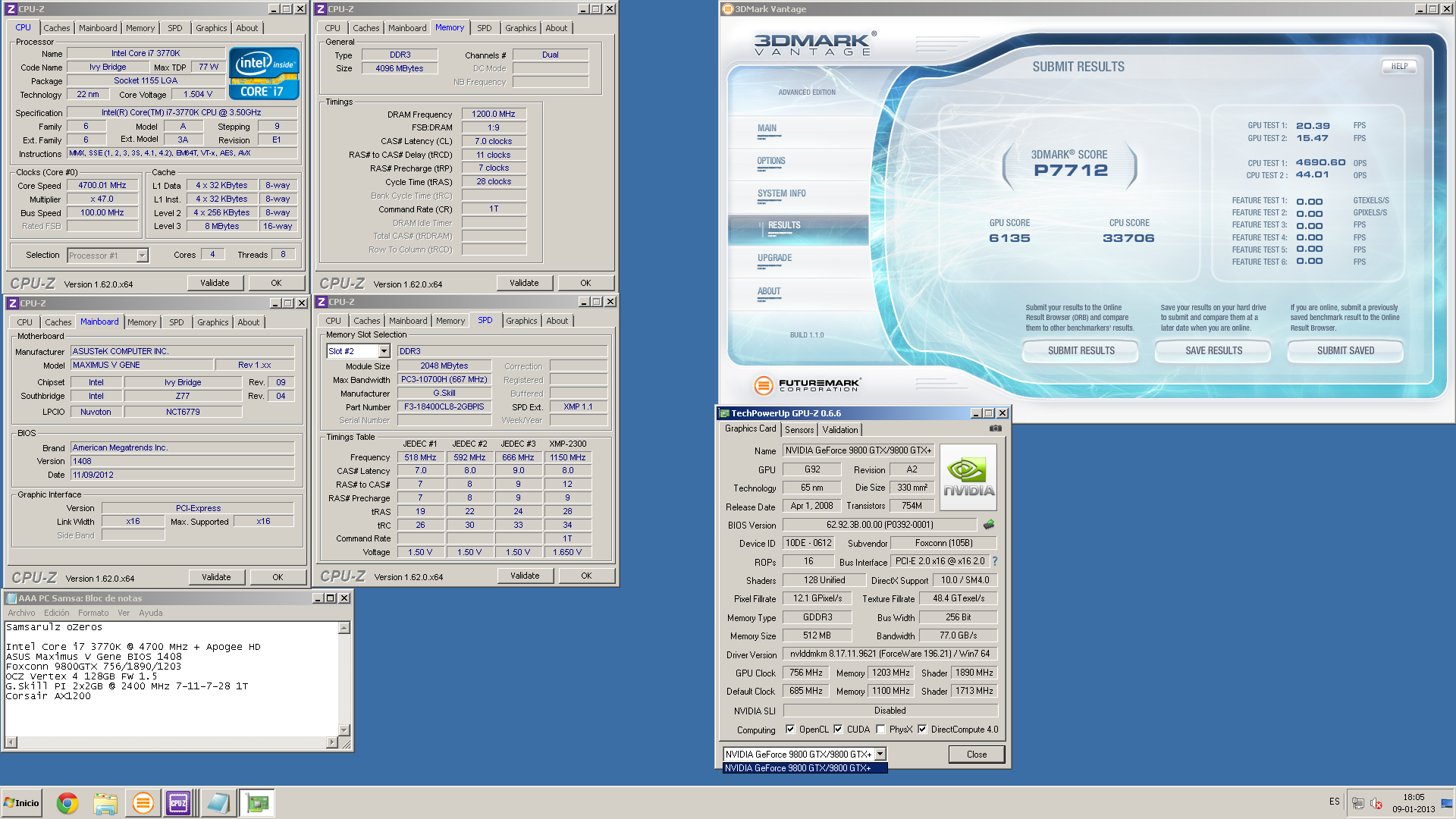Click the CPU-Z Mainboard window title icon
This screenshot has height=819, width=1456.
[x=13, y=303]
